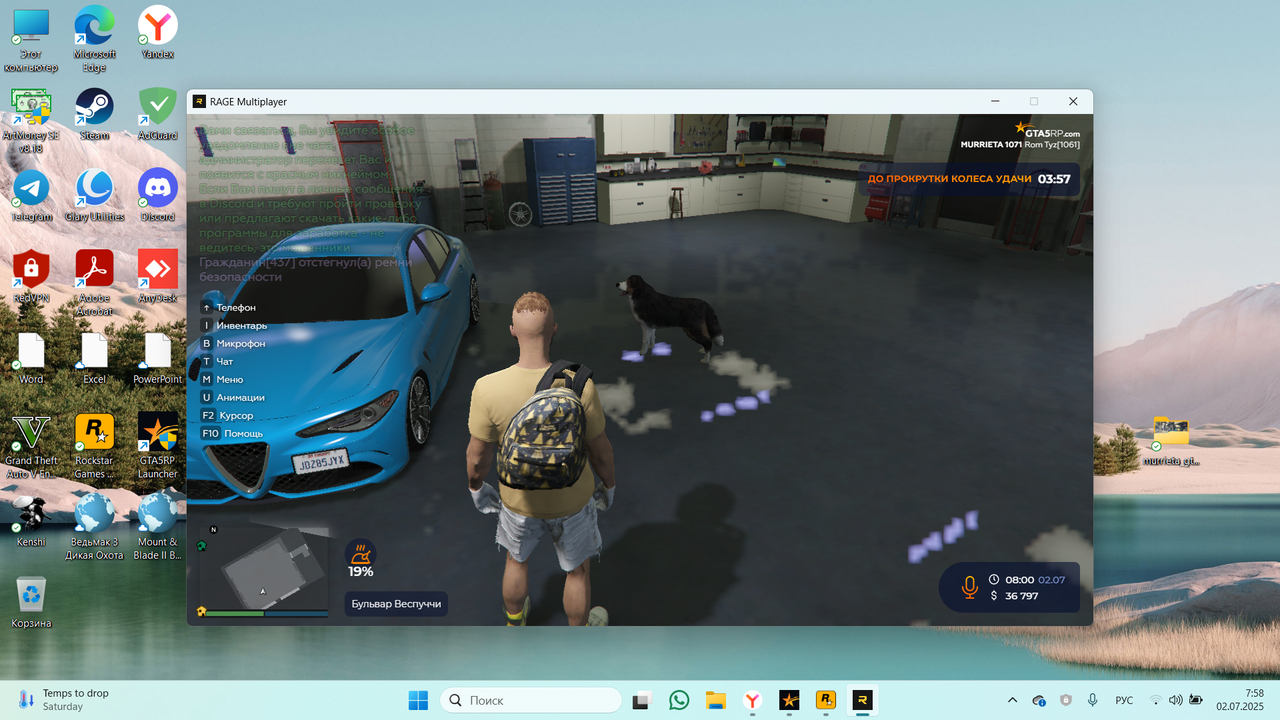The width and height of the screenshot is (1280, 720).
Task: Select Инвентарь hint in game HUD
Action: pos(234,325)
